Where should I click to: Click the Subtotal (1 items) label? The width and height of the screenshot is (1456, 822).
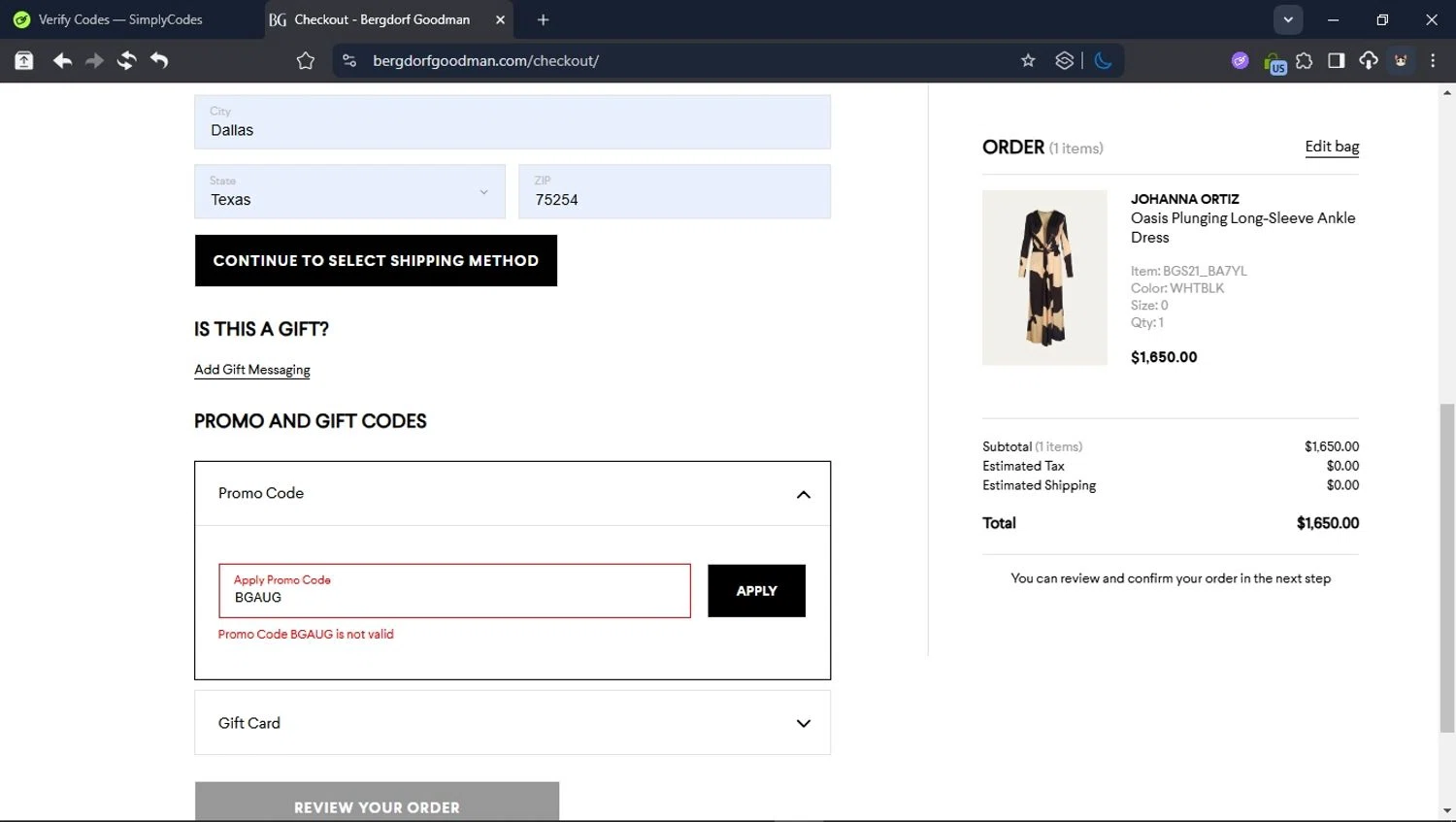click(x=1032, y=446)
